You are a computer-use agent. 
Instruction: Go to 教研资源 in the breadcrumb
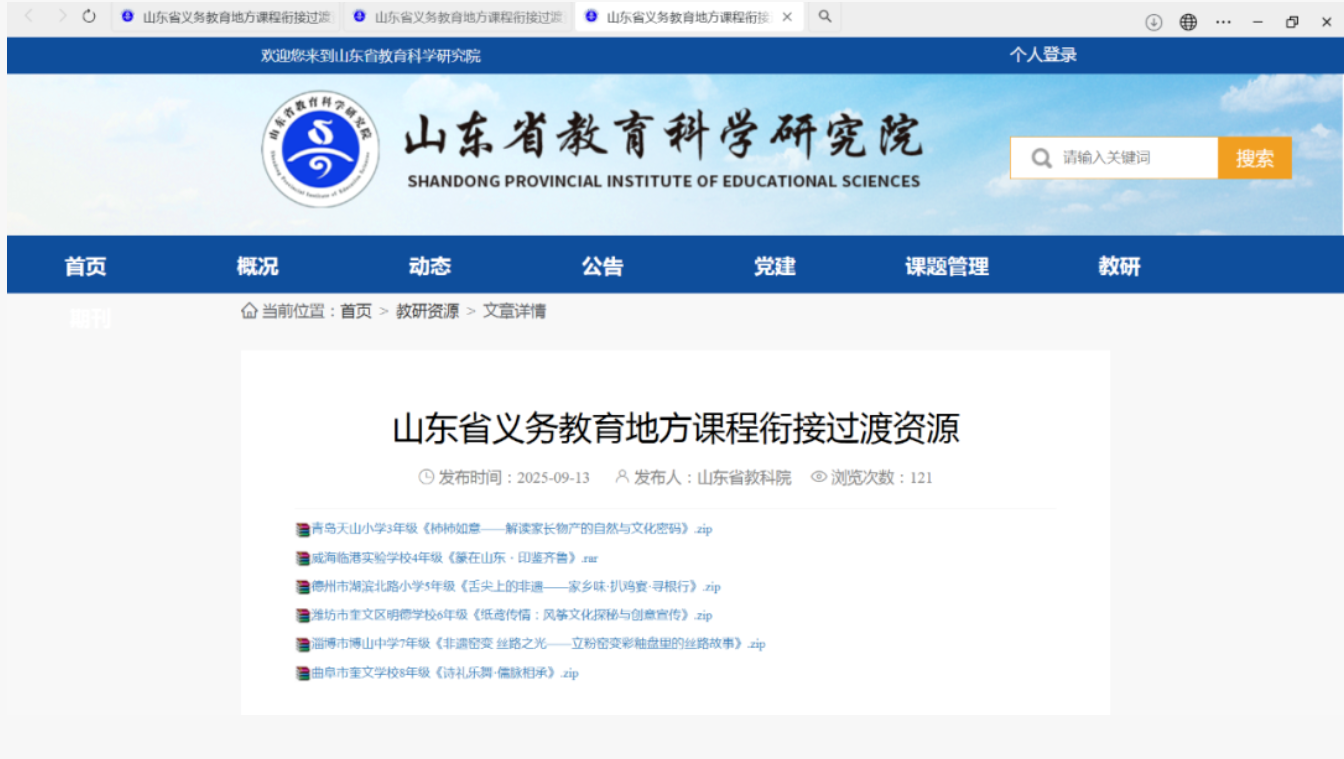(427, 311)
